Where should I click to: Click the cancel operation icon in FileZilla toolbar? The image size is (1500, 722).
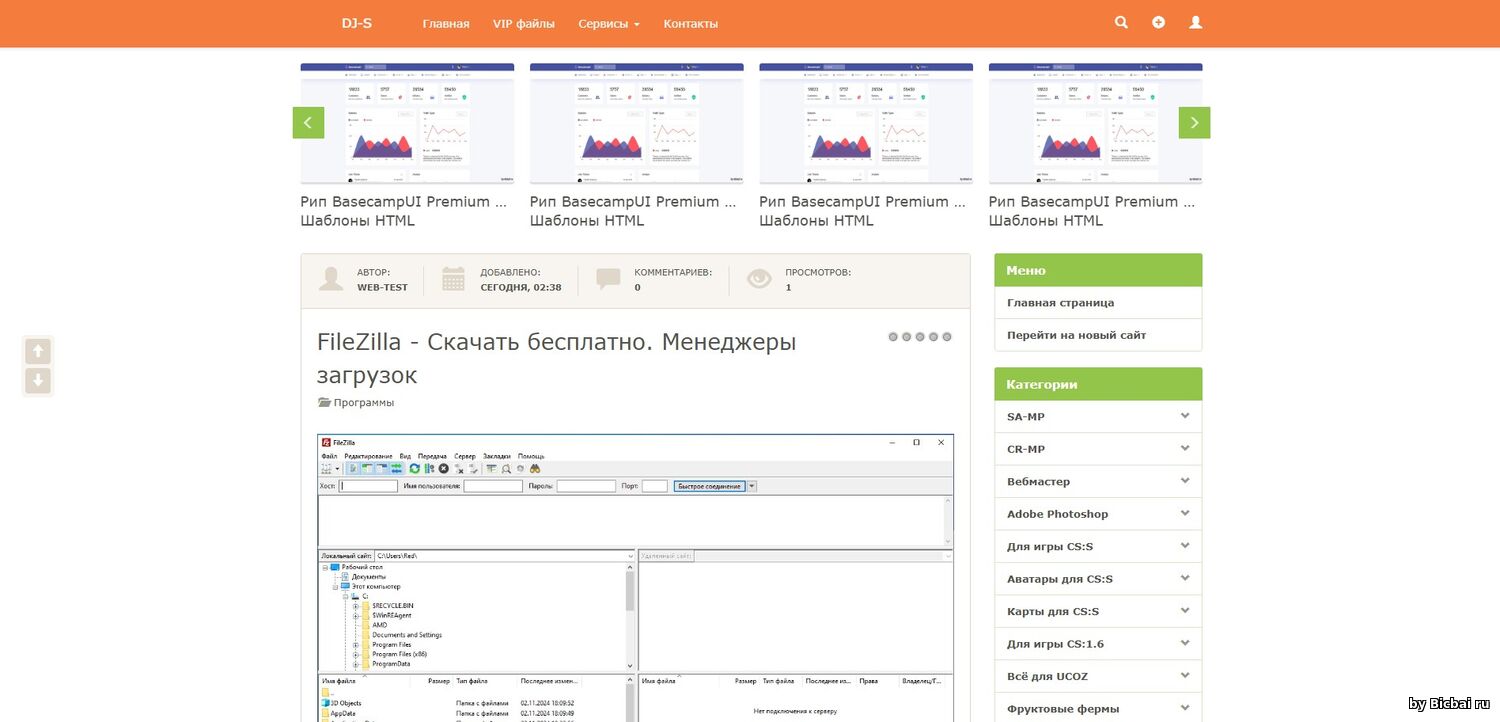(x=443, y=468)
